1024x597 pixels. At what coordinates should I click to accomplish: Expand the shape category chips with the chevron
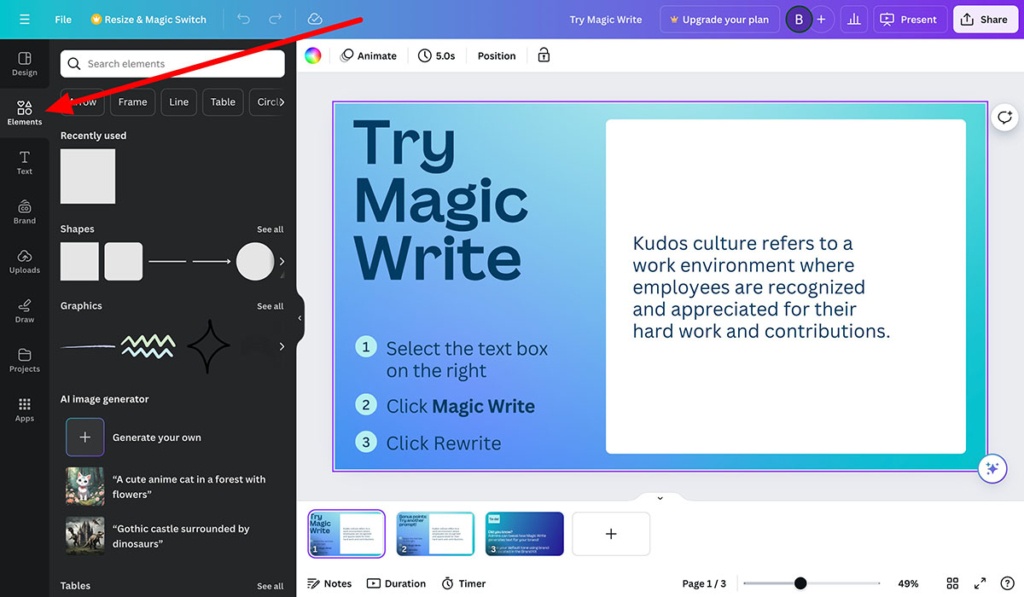[x=281, y=101]
